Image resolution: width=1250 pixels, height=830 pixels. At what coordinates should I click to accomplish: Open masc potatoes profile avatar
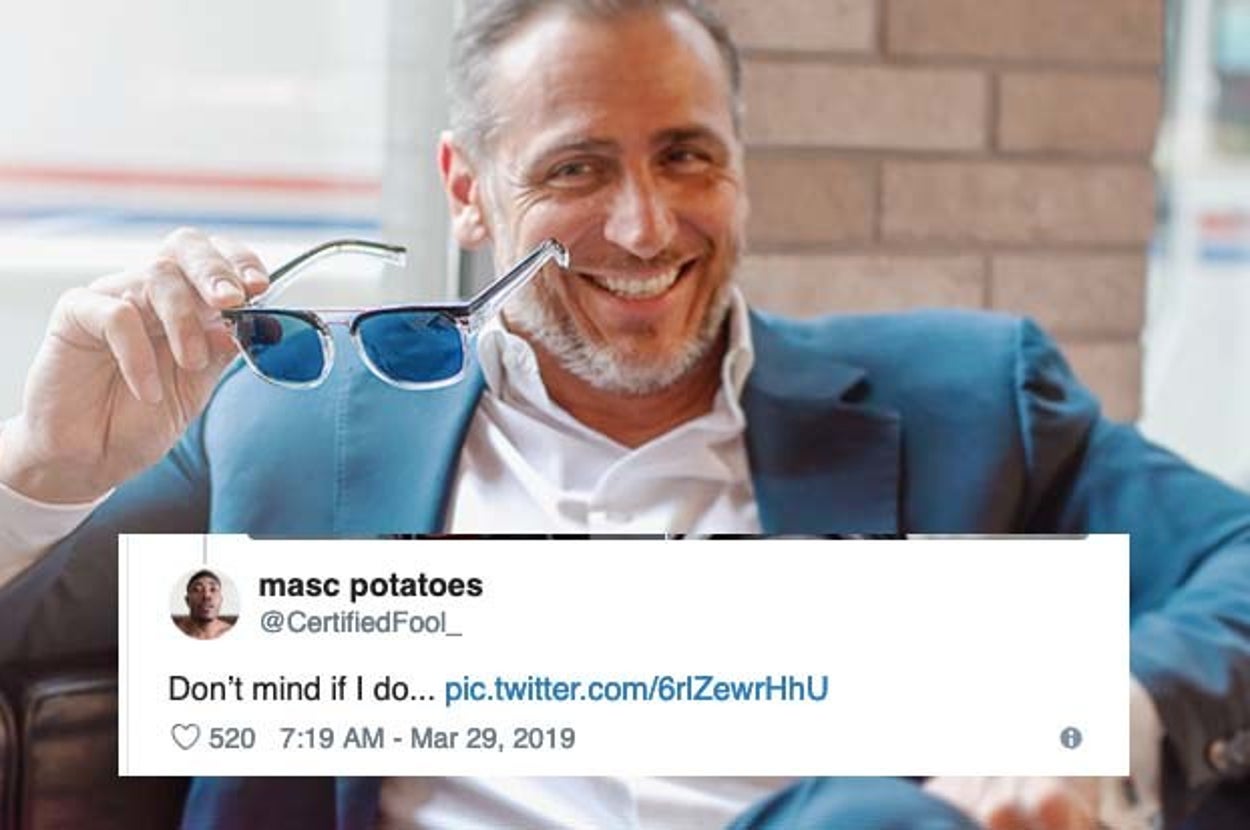tap(205, 603)
